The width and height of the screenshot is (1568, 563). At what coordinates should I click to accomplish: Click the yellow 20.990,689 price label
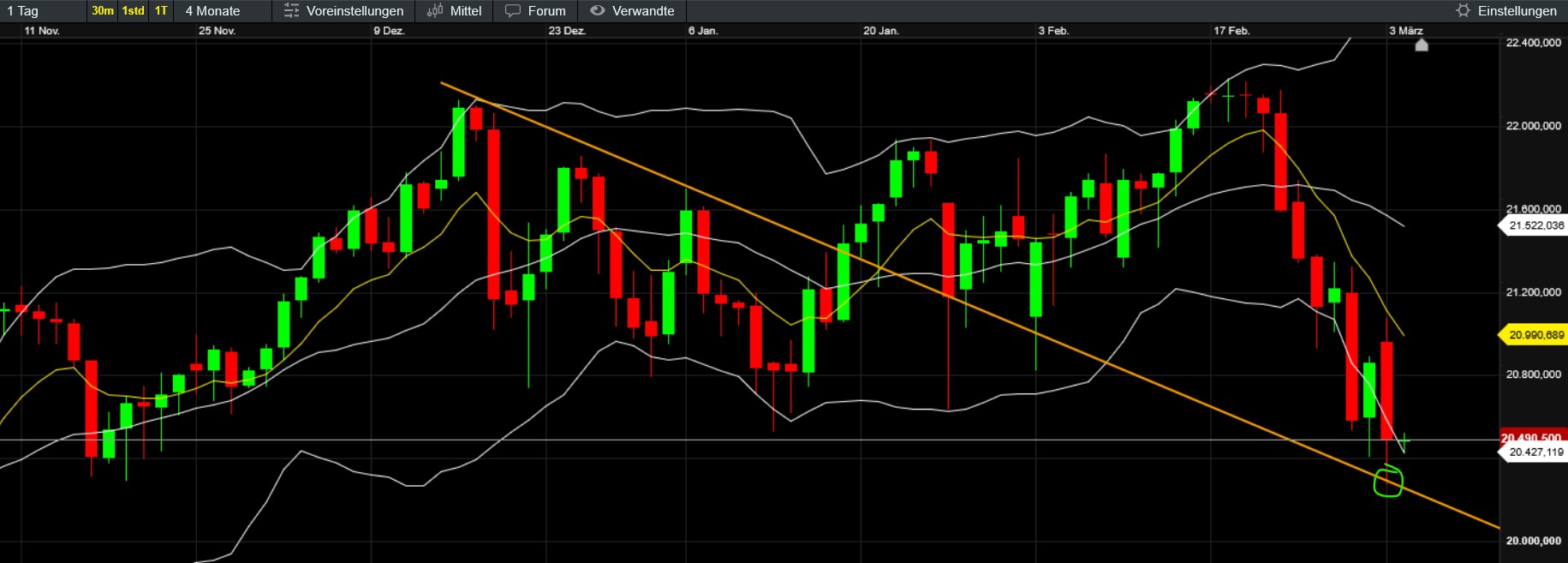click(1535, 335)
